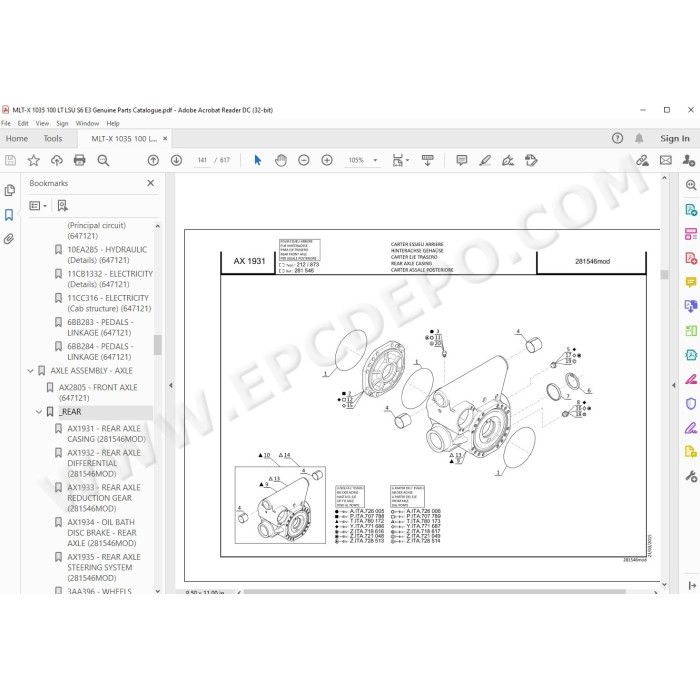
Task: Select the arrow selection tool
Action: click(x=258, y=160)
